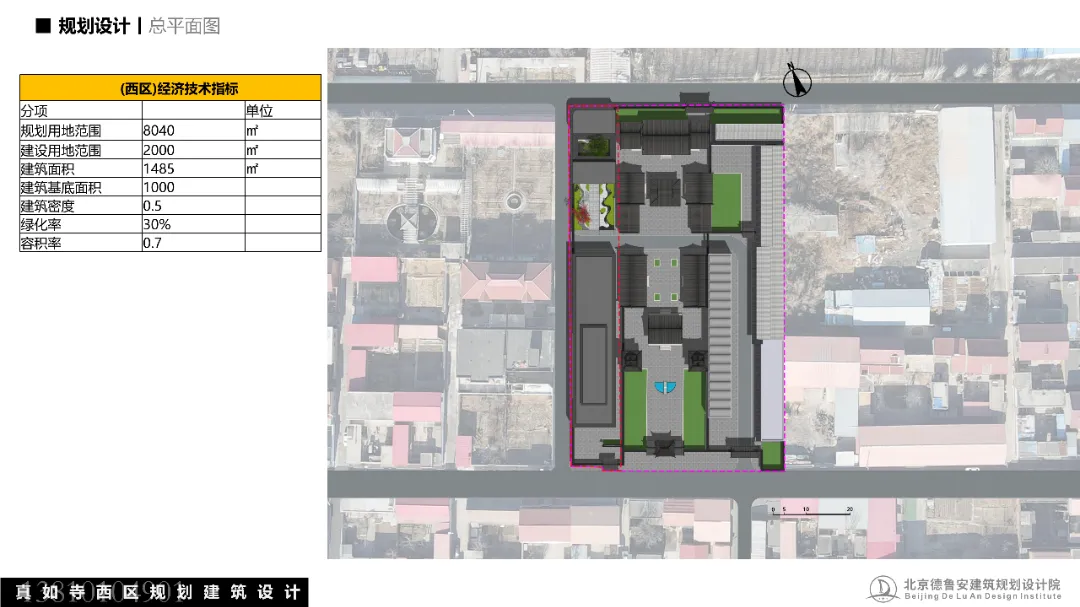Click the 规划用地范围 row label
Screen dimensions: 1080x607
point(61,131)
